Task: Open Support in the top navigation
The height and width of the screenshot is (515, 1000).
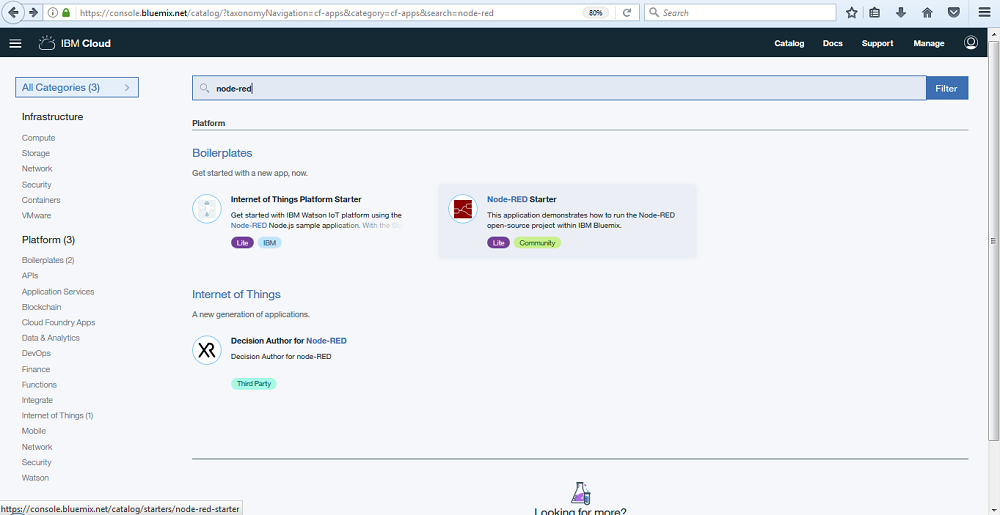Action: [878, 43]
